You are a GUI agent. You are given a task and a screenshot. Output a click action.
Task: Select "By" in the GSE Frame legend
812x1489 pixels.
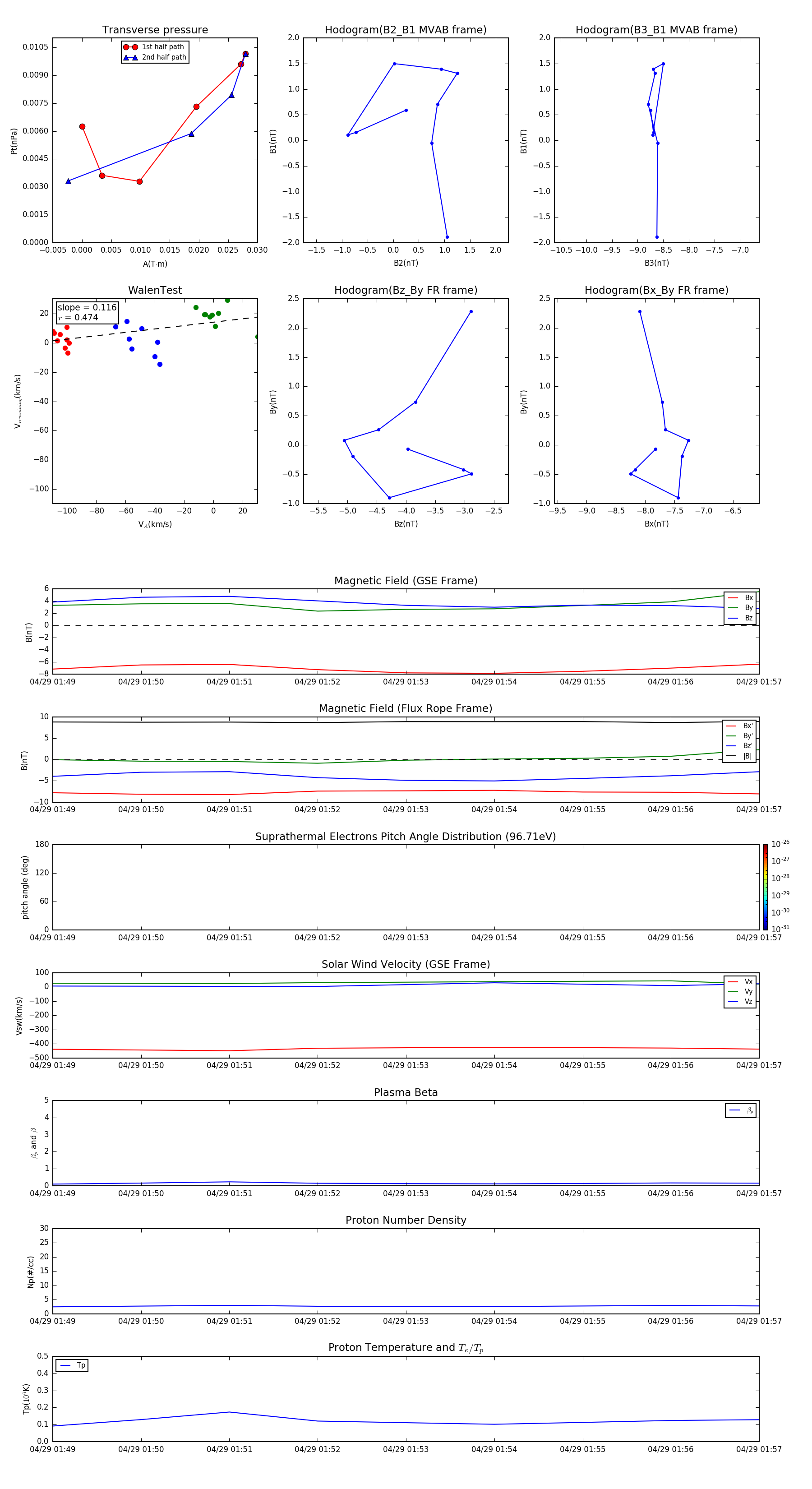click(x=740, y=607)
